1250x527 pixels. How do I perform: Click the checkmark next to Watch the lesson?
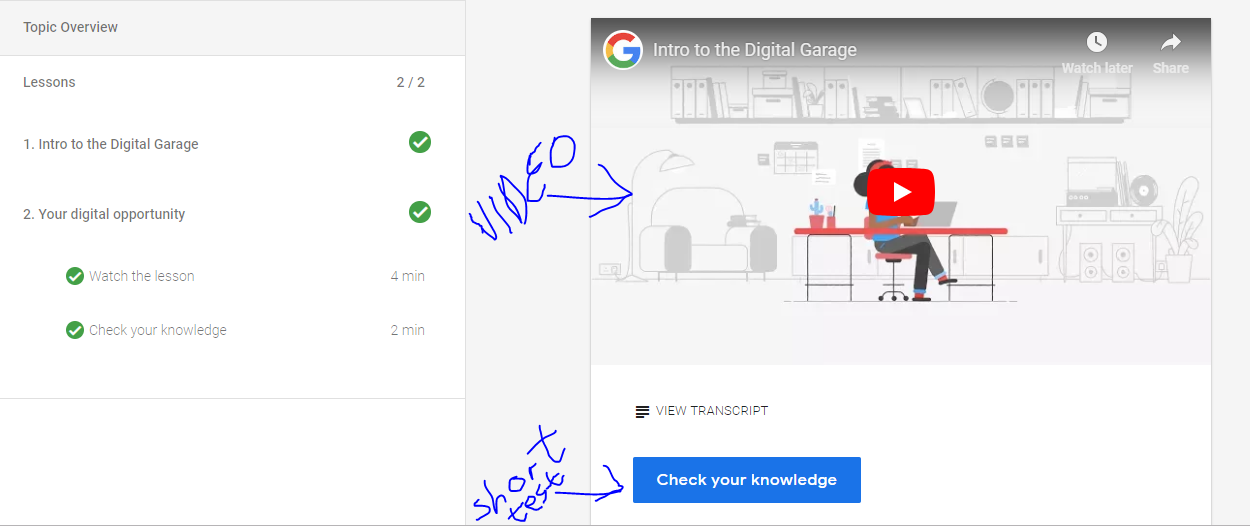click(75, 276)
